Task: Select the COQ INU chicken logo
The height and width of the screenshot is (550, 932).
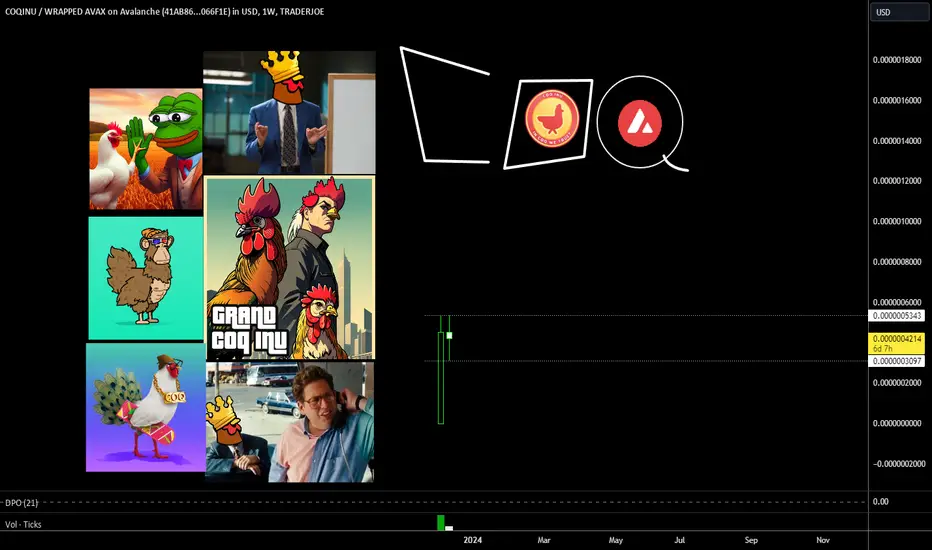Action: pos(552,118)
